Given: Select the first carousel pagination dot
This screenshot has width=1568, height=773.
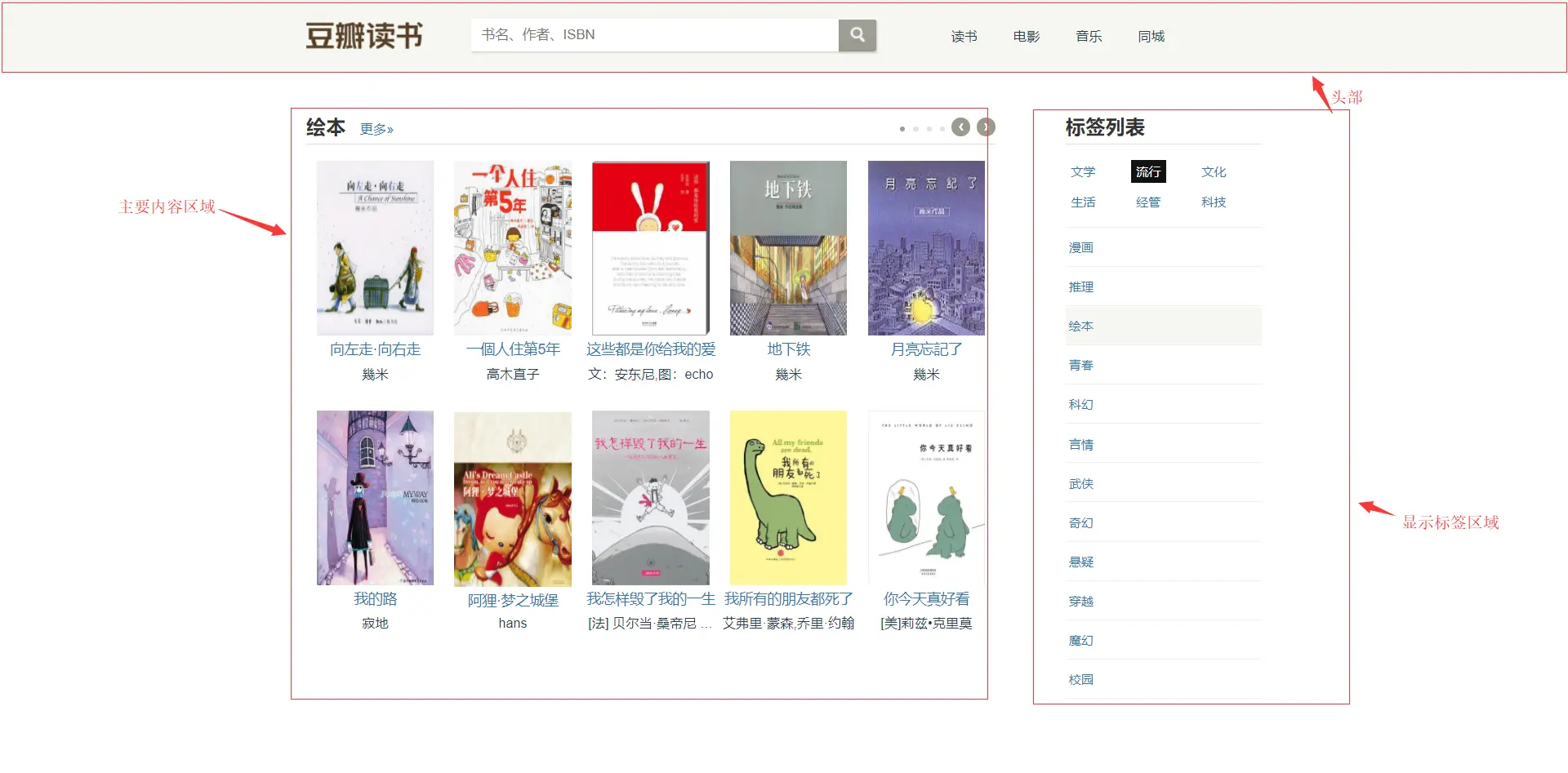Looking at the screenshot, I should (x=902, y=129).
